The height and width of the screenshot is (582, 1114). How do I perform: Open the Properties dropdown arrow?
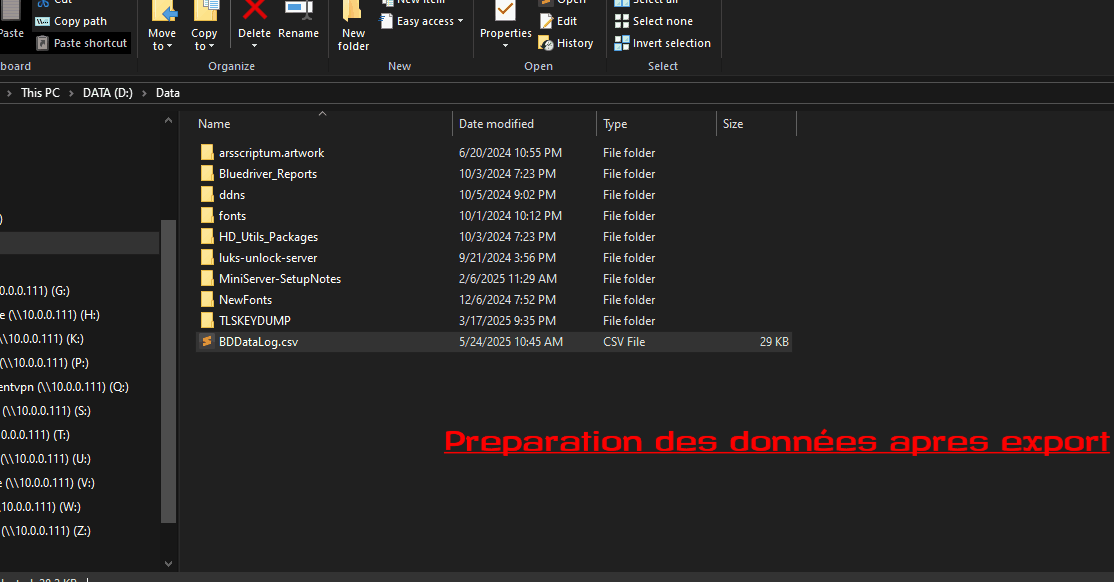(505, 46)
